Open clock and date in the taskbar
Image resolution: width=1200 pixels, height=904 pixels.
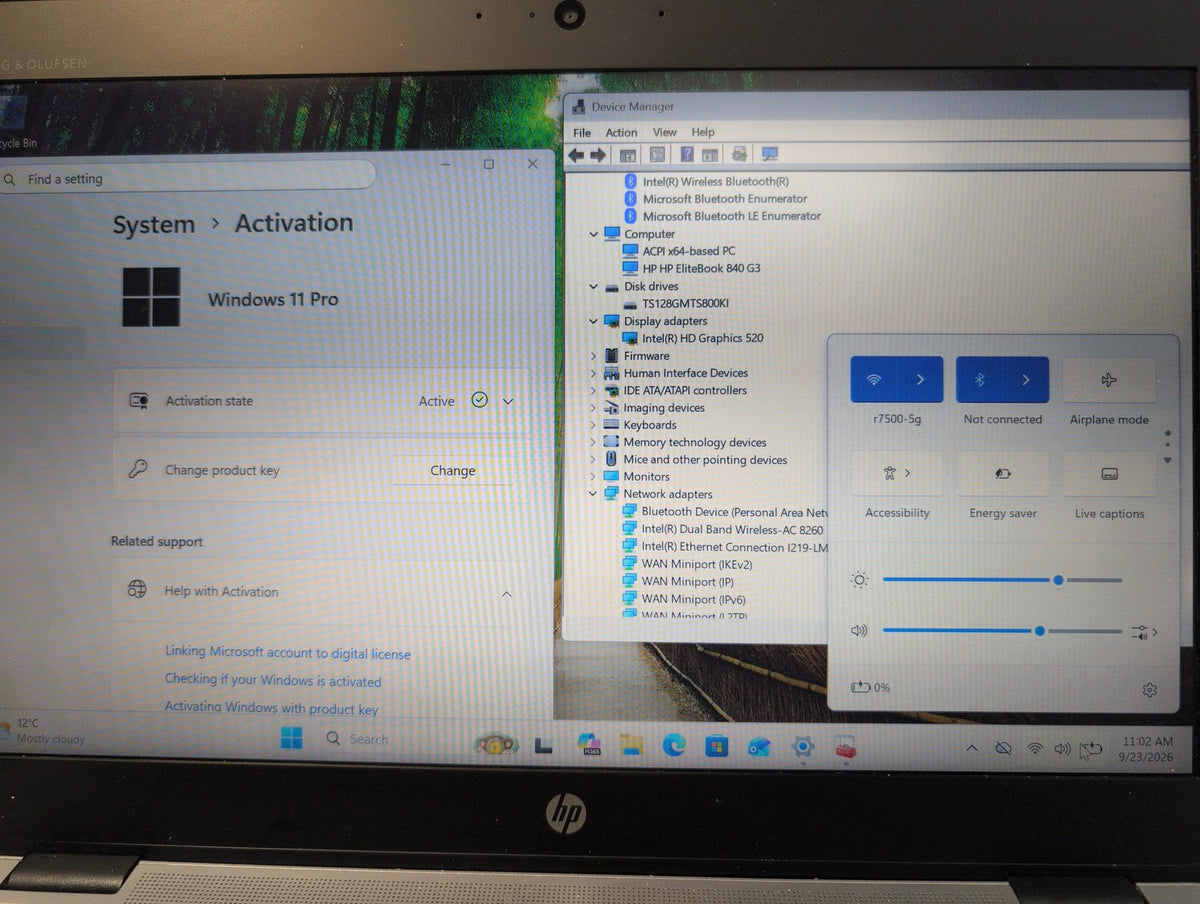(1147, 749)
